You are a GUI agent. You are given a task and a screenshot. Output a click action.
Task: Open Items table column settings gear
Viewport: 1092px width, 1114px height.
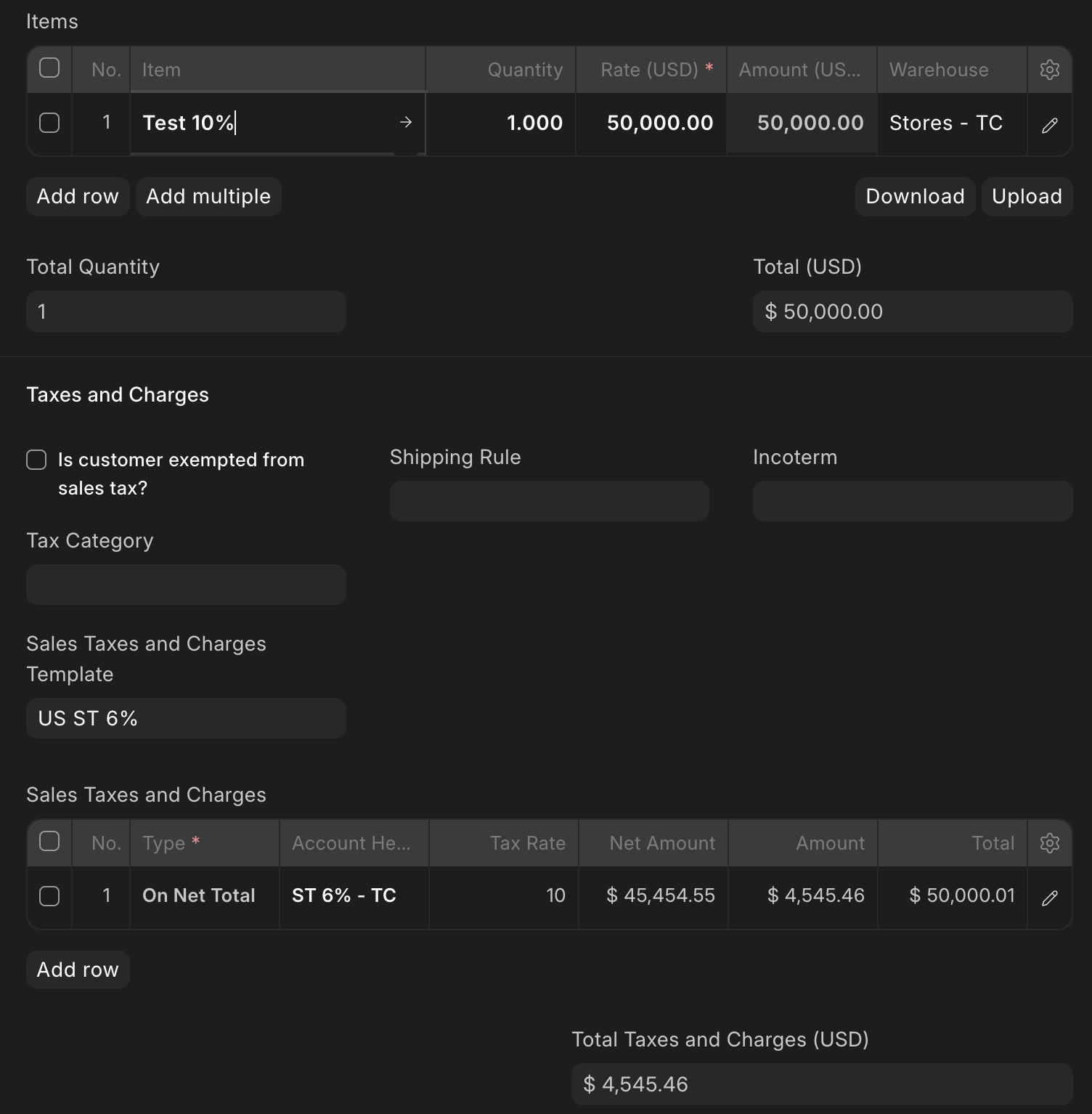coord(1049,70)
